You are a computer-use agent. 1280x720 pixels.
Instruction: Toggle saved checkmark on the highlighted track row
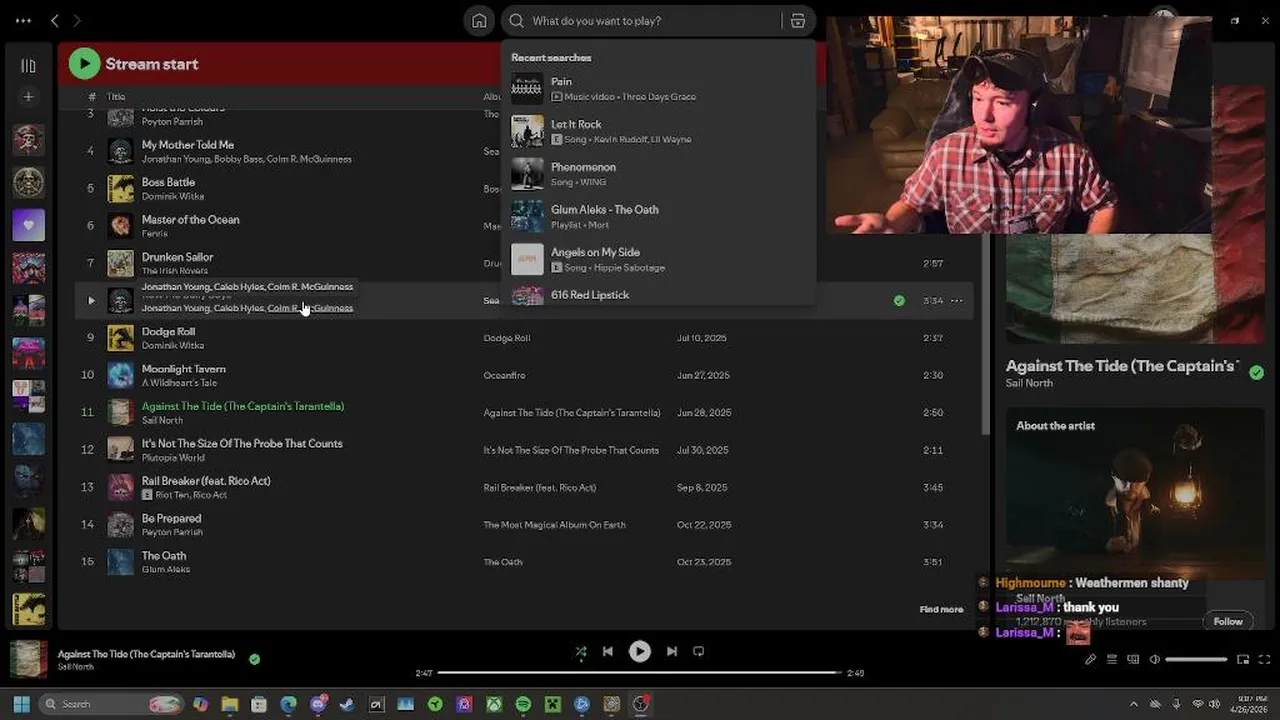click(x=899, y=300)
